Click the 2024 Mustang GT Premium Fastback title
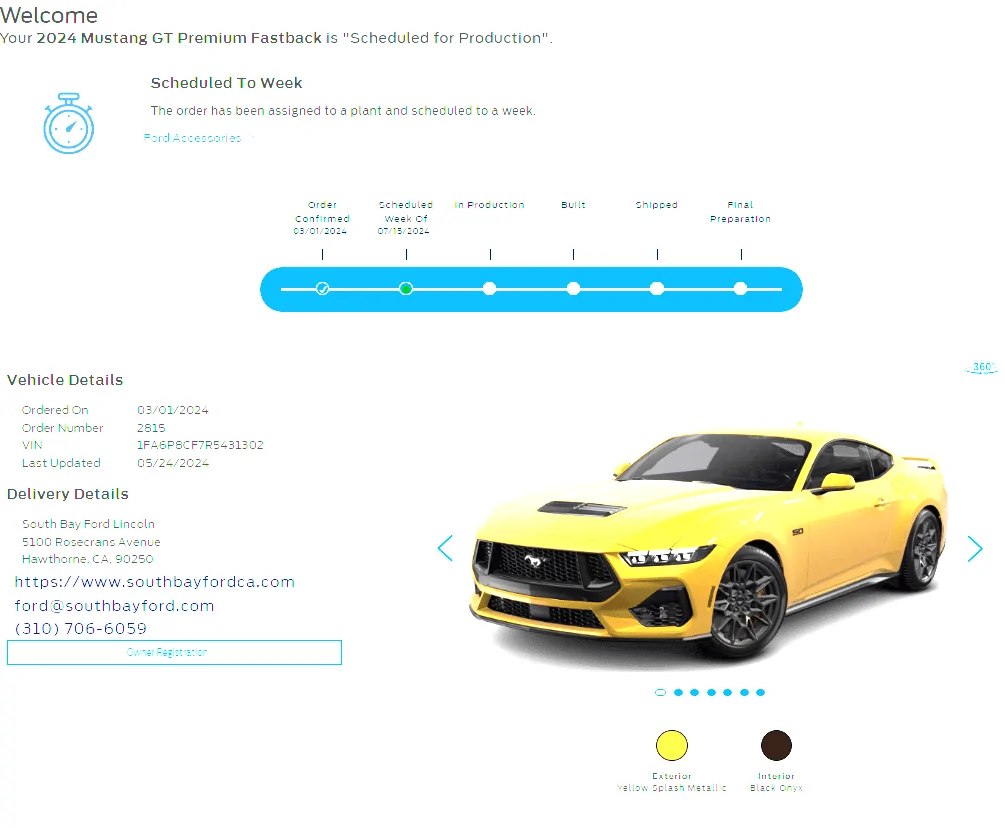Image resolution: width=1005 pixels, height=828 pixels. coord(179,38)
